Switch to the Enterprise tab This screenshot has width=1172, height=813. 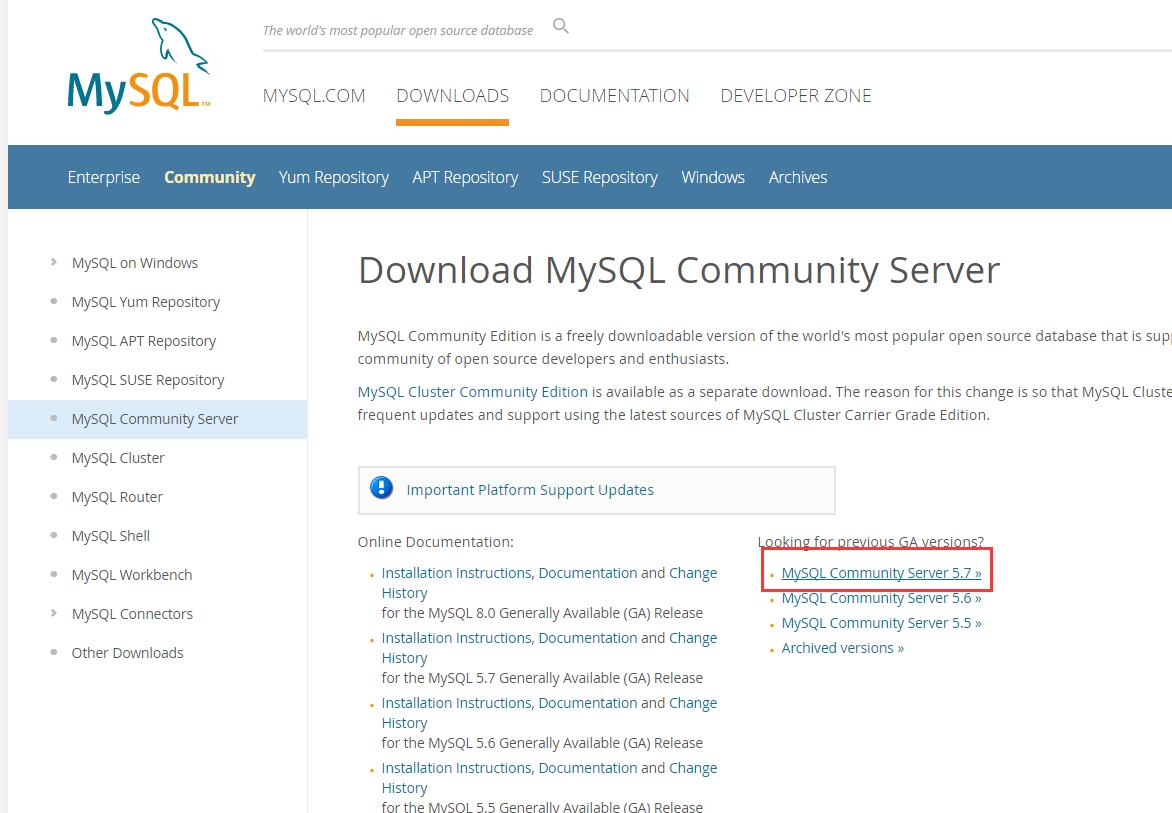tap(104, 177)
